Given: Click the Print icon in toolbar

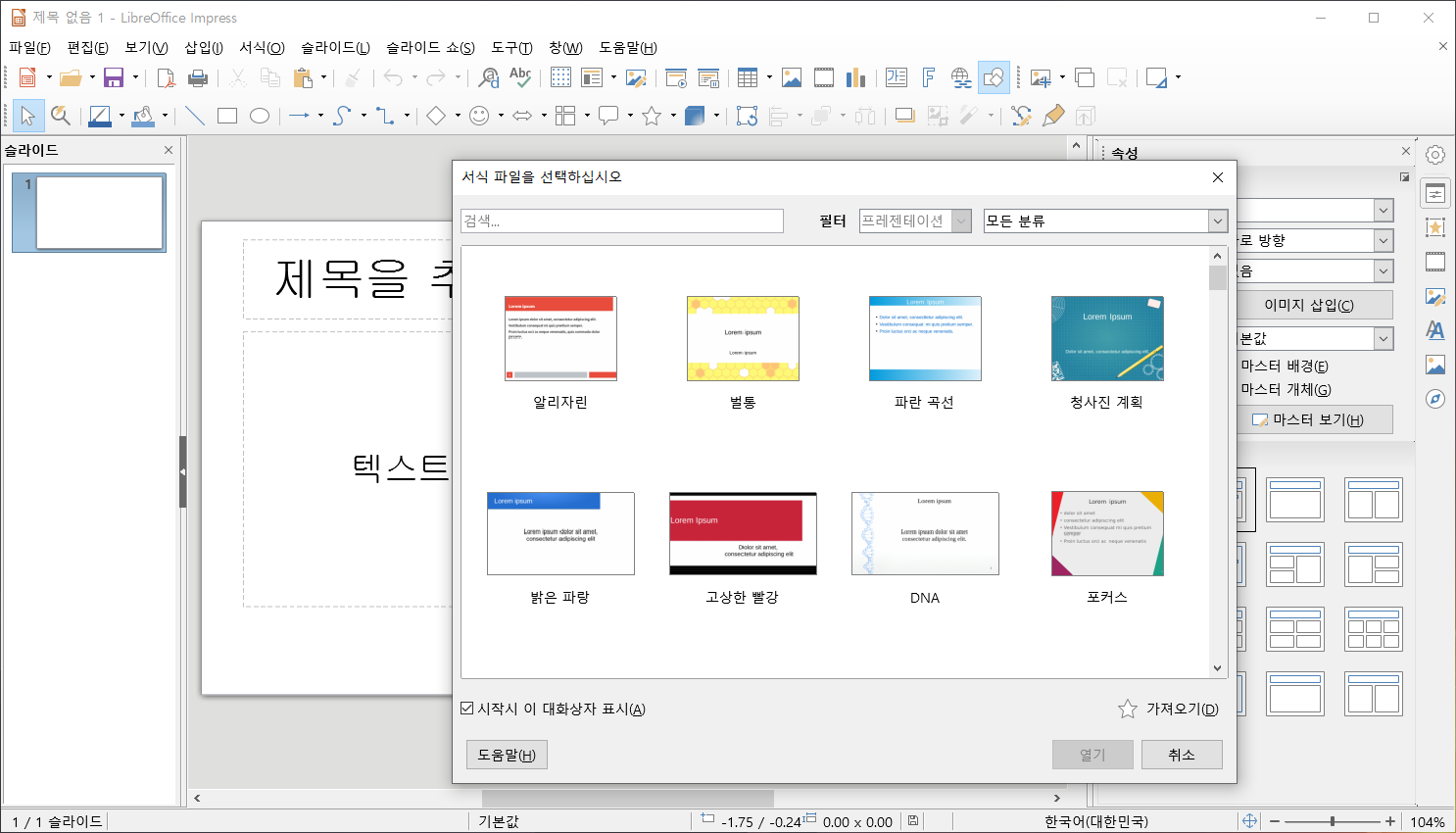Looking at the screenshot, I should [x=198, y=77].
